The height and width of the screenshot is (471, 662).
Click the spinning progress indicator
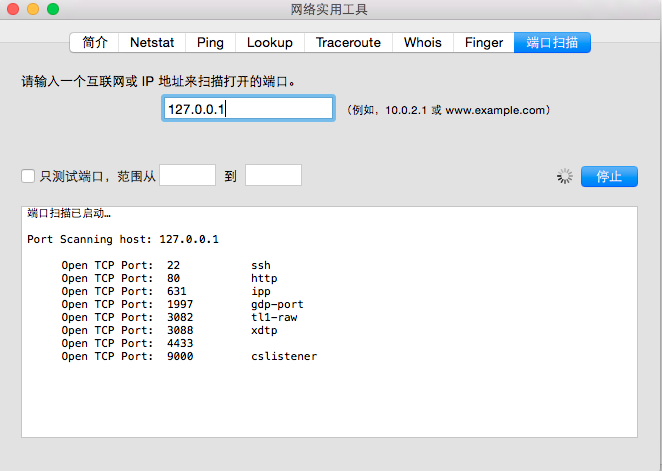click(565, 176)
